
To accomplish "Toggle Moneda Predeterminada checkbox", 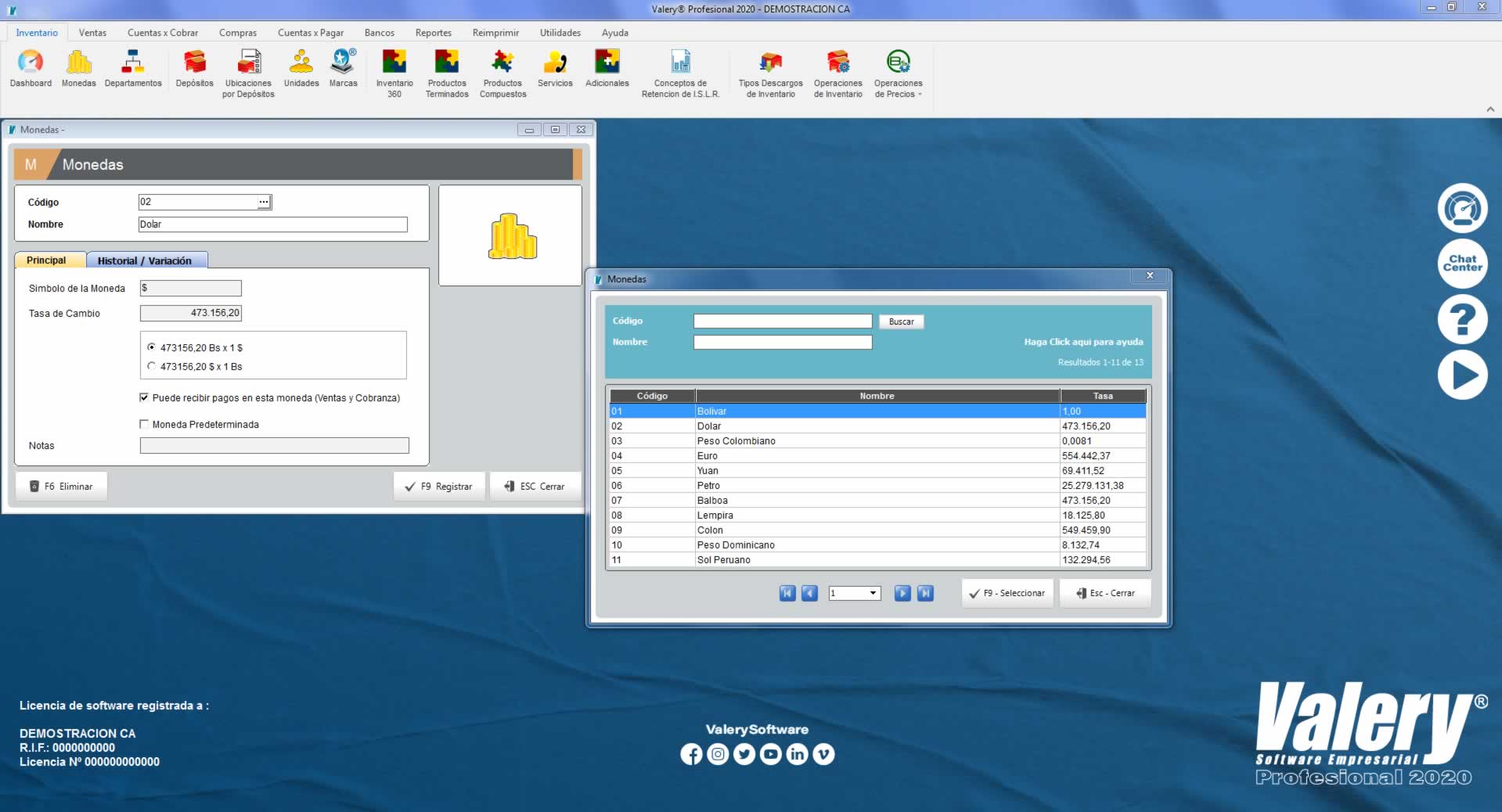I will click(144, 424).
